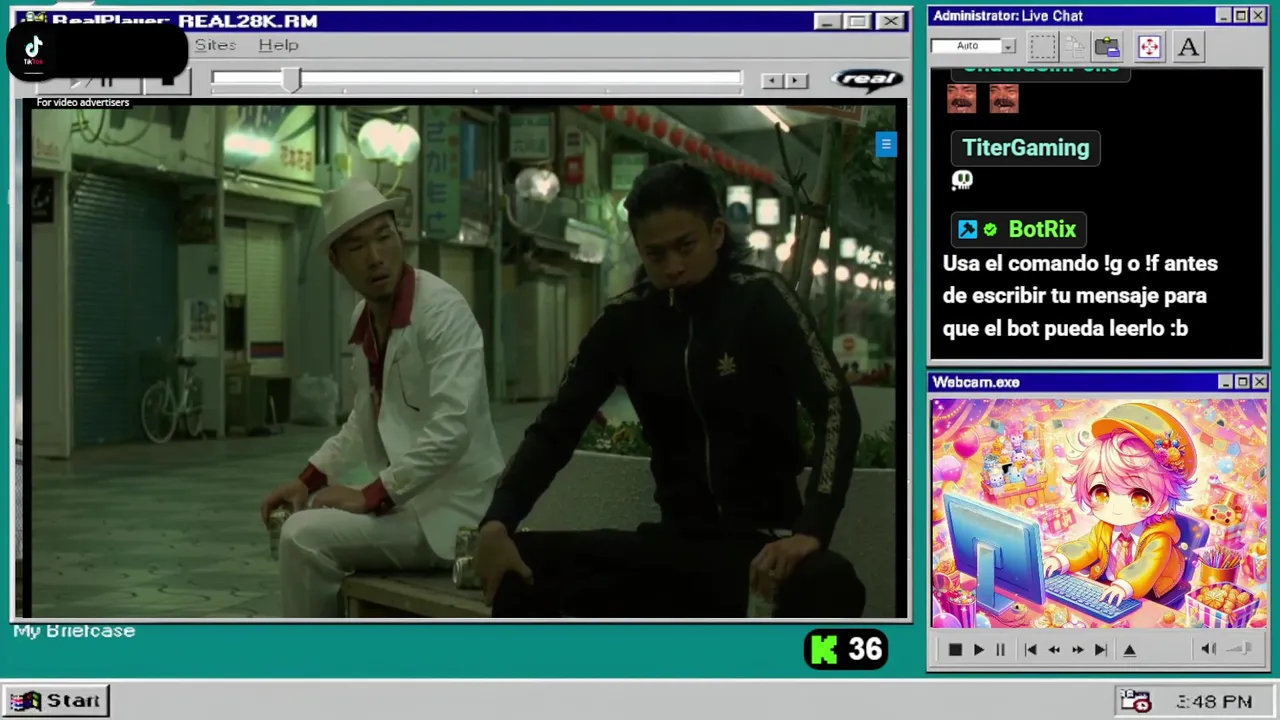Click the 3:48 PM system clock
1280x720 pixels.
(x=1214, y=702)
